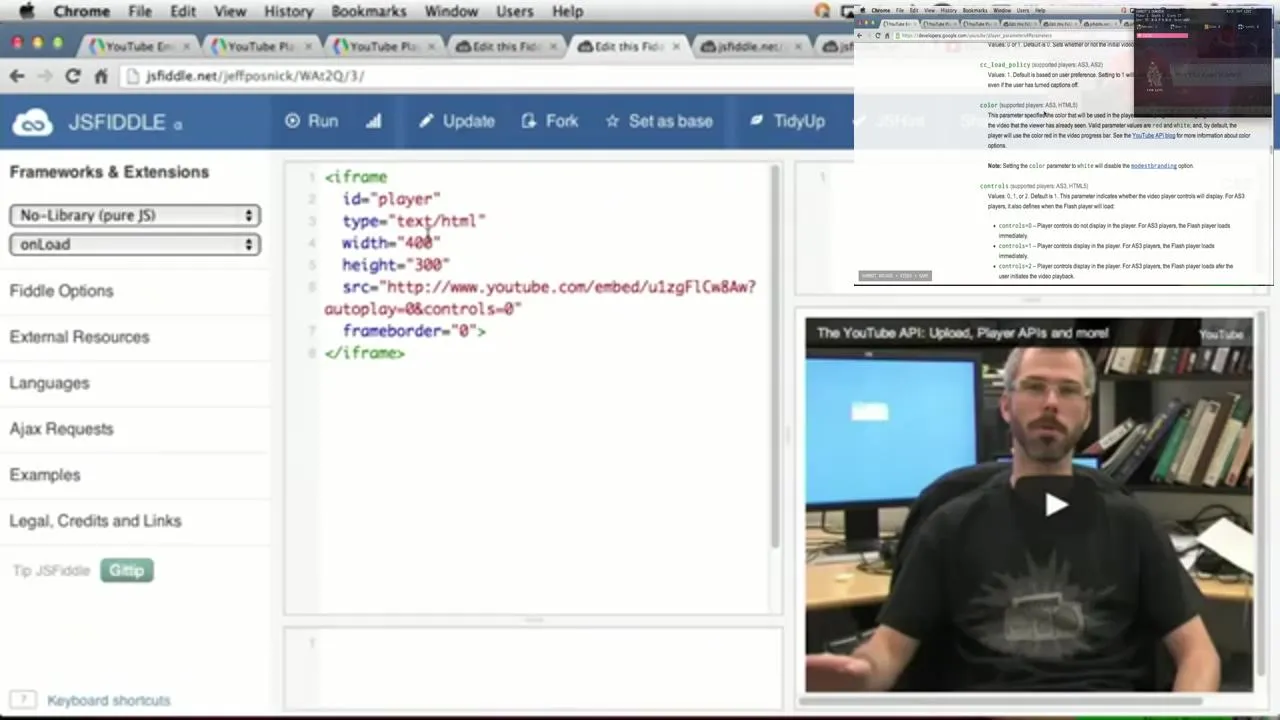Open the Chrome application menu
Viewport: 1280px width, 720px height.
point(81,11)
